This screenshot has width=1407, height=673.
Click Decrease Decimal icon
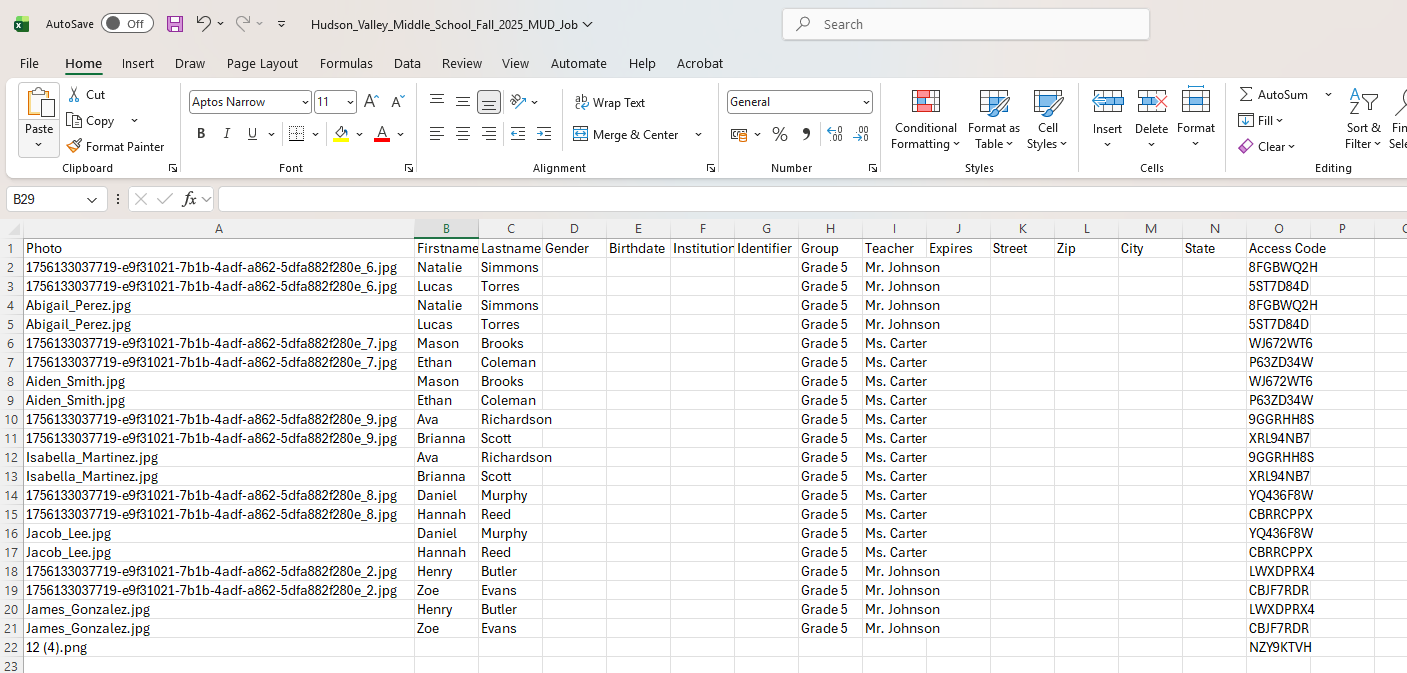[x=861, y=134]
